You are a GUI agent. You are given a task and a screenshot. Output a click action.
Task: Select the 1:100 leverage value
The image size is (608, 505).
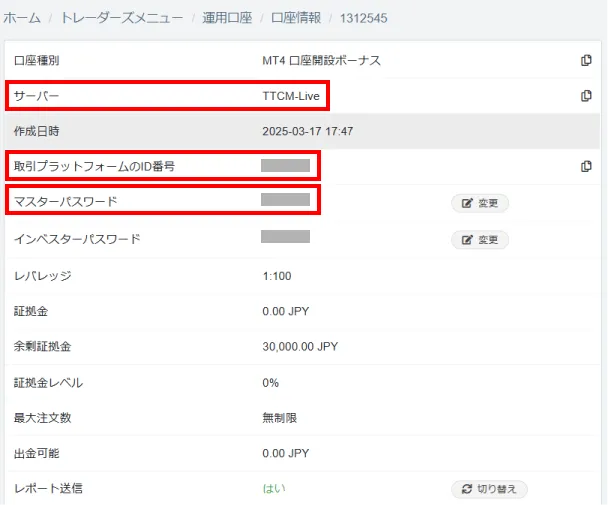point(276,276)
